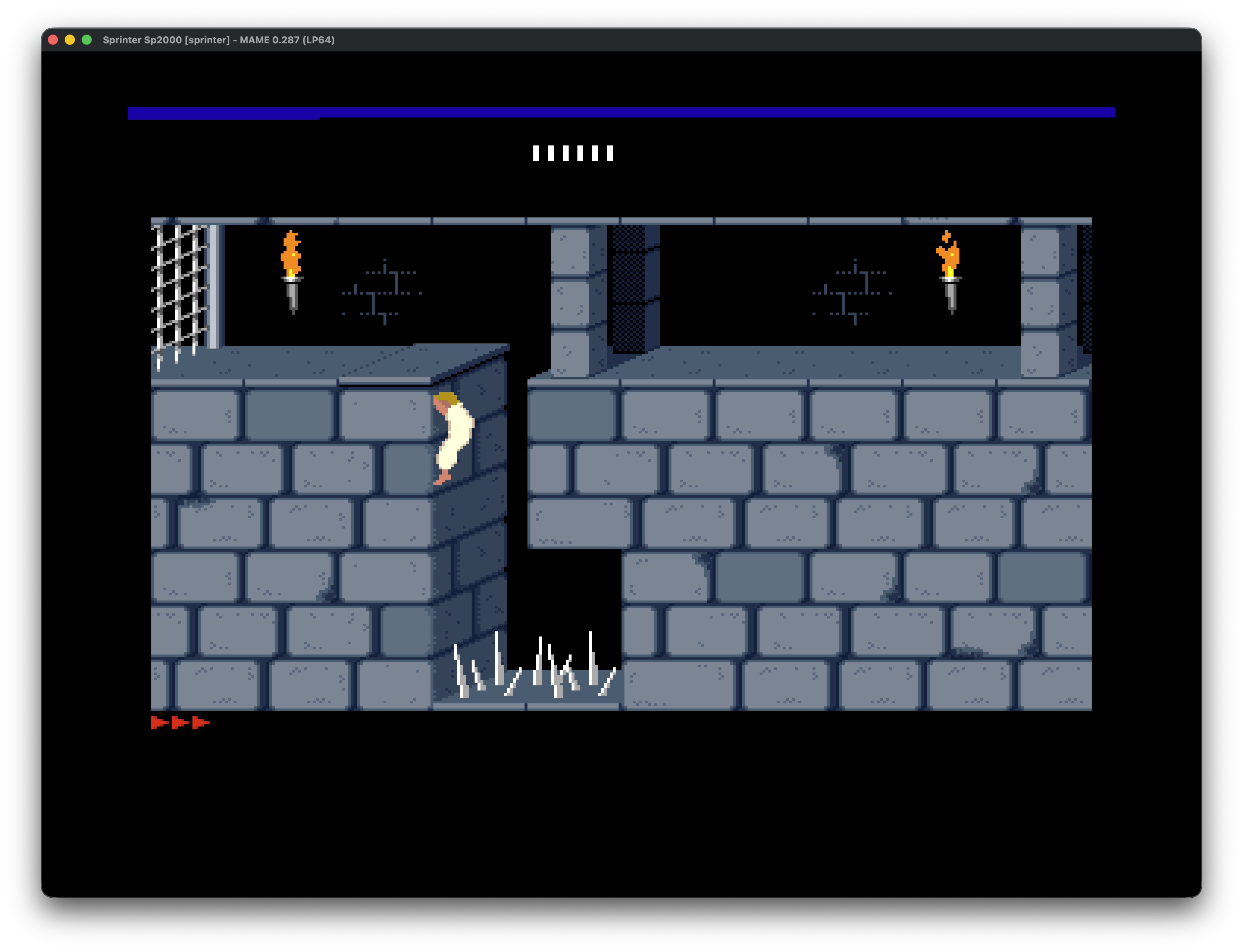Image resolution: width=1243 pixels, height=952 pixels.
Task: Click the row of white dashes
Action: 573,153
